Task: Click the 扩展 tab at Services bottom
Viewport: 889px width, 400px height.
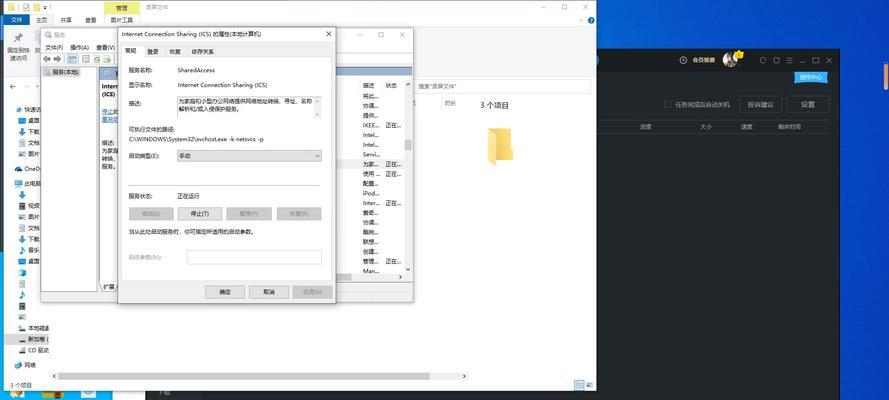Action: [108, 287]
